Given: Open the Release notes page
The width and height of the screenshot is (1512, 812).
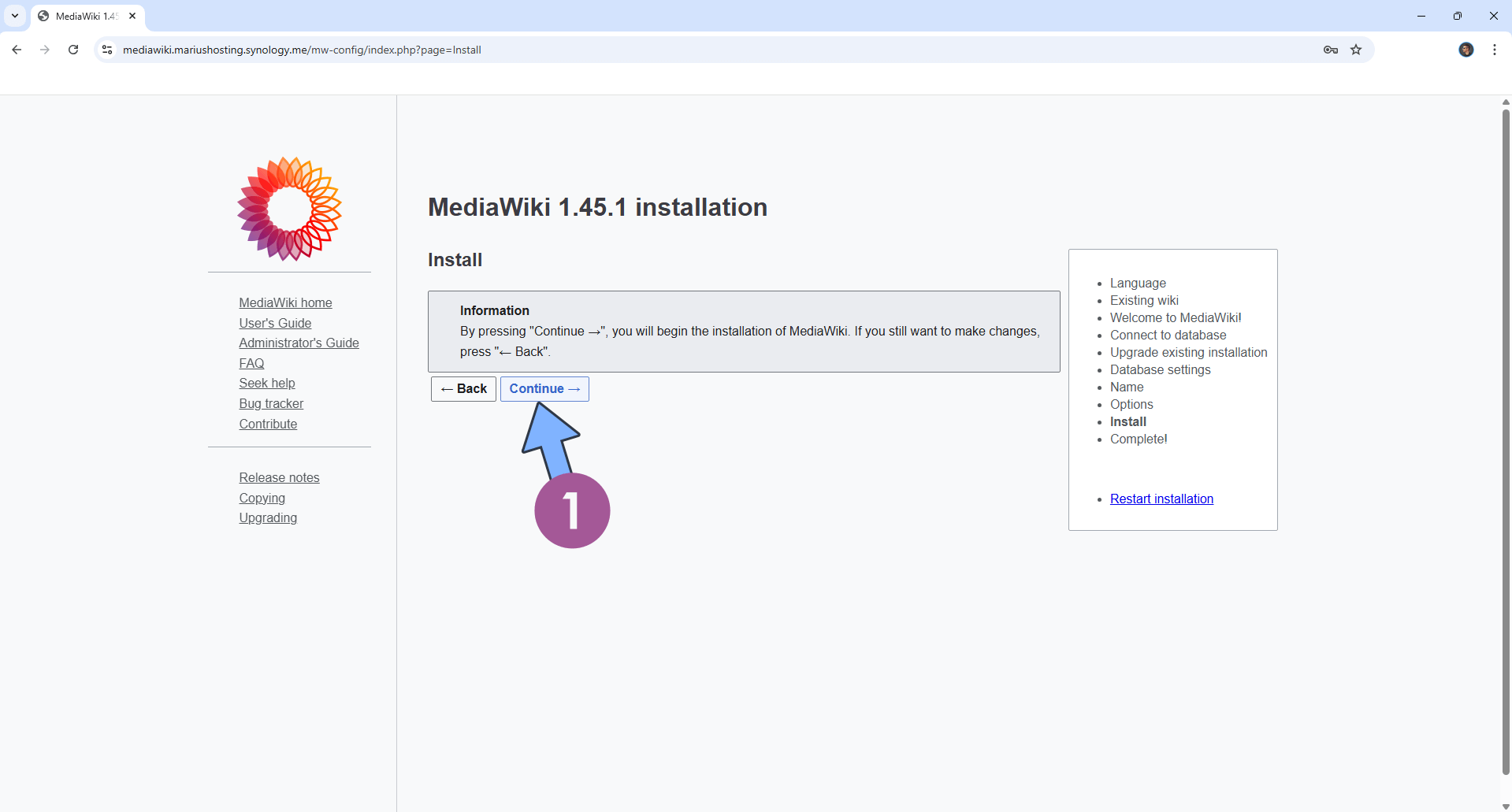Looking at the screenshot, I should tap(278, 476).
